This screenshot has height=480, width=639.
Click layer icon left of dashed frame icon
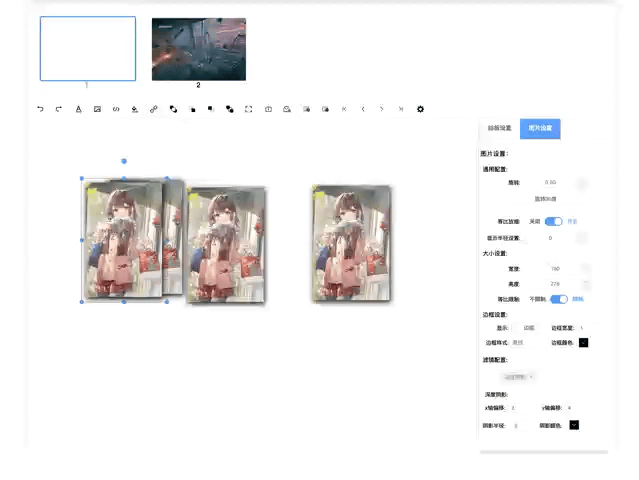(230, 109)
